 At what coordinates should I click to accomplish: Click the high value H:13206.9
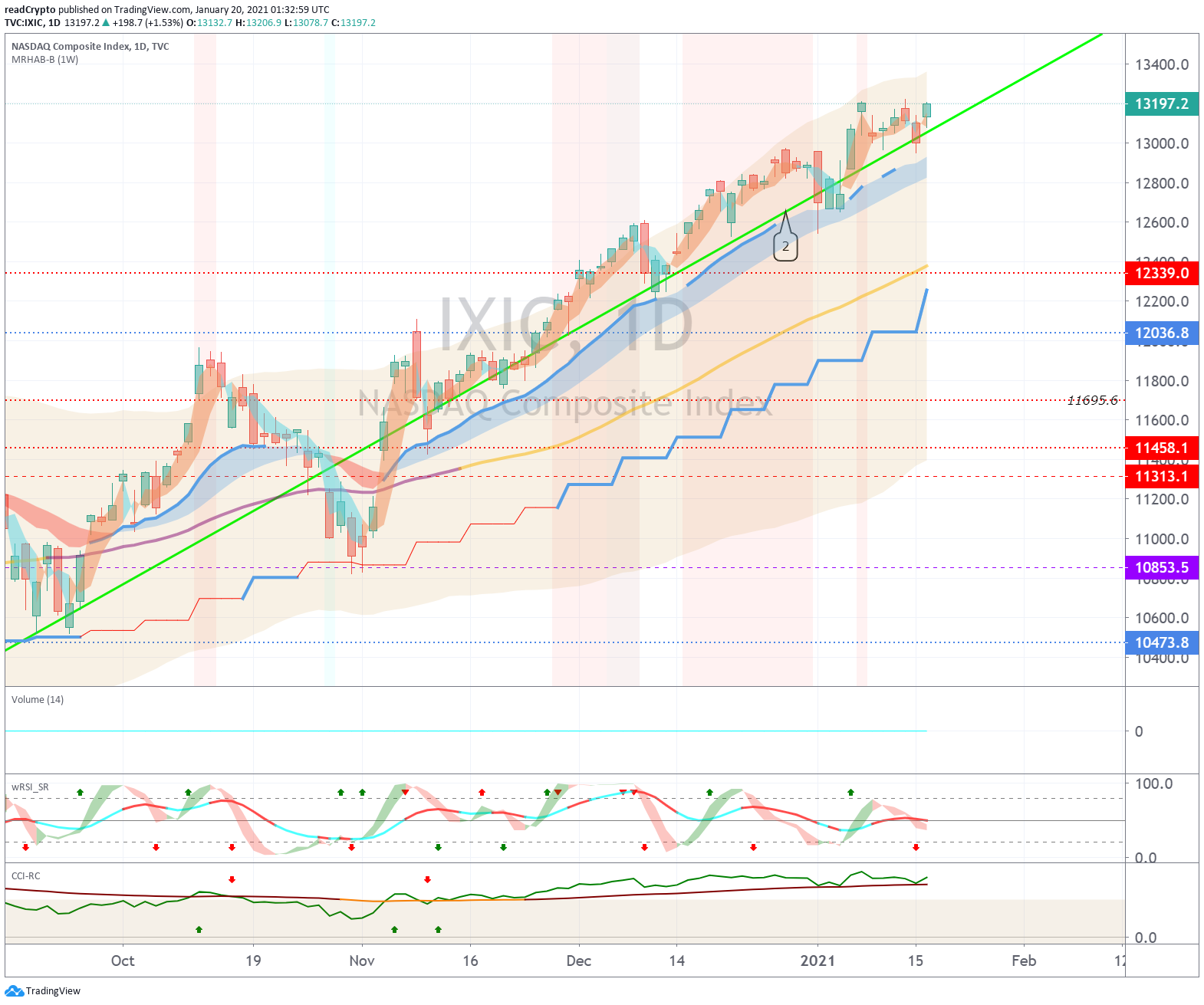pos(258,23)
